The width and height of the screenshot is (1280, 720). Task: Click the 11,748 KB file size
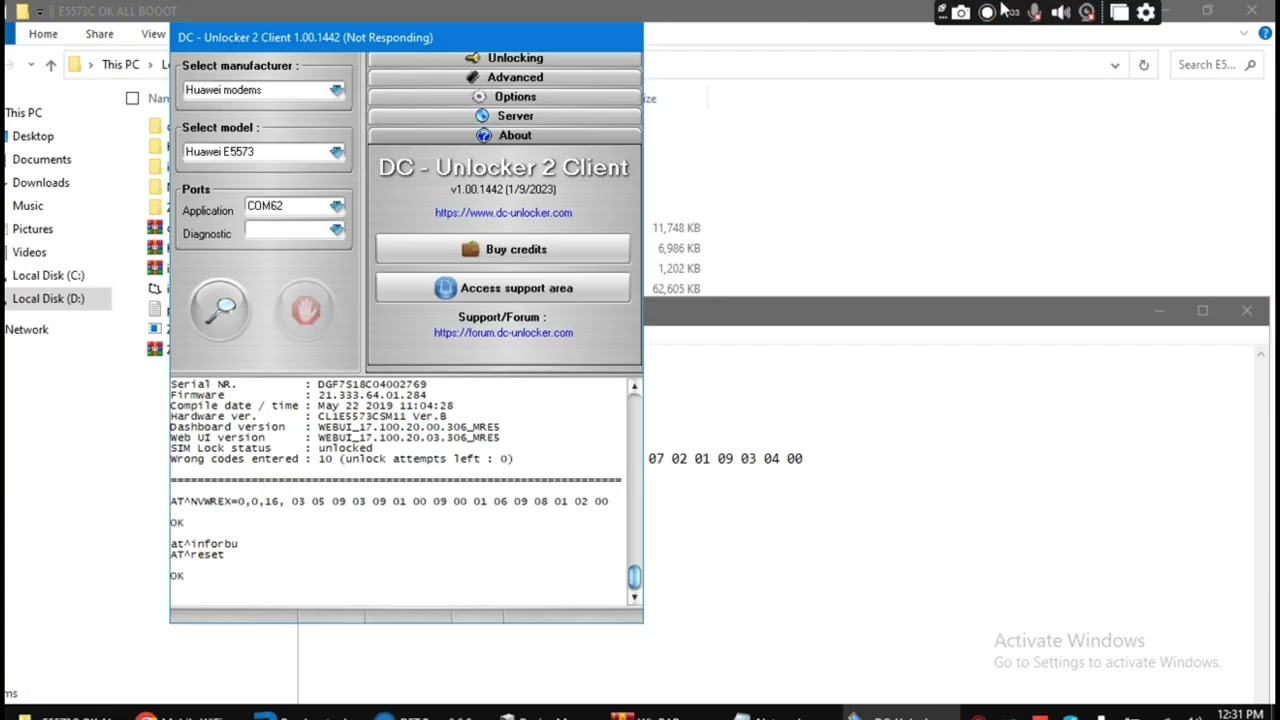[677, 228]
